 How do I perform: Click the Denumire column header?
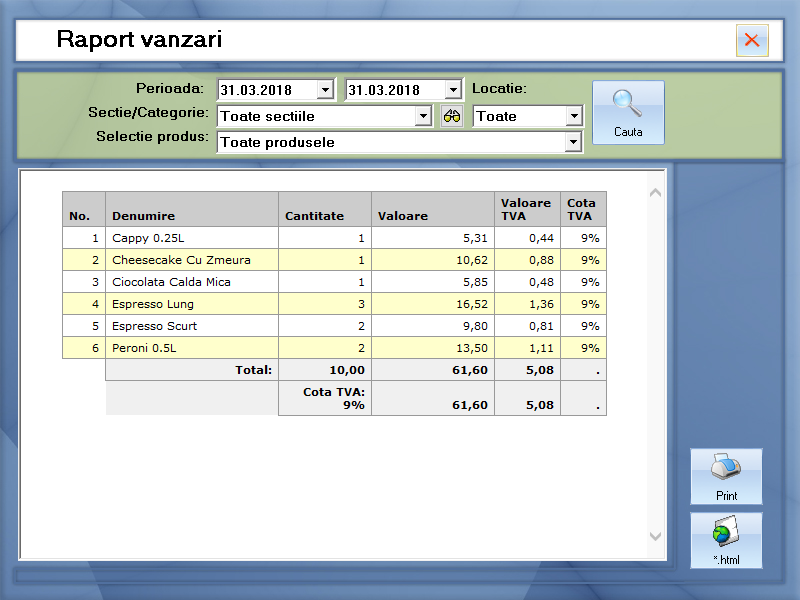click(x=192, y=209)
